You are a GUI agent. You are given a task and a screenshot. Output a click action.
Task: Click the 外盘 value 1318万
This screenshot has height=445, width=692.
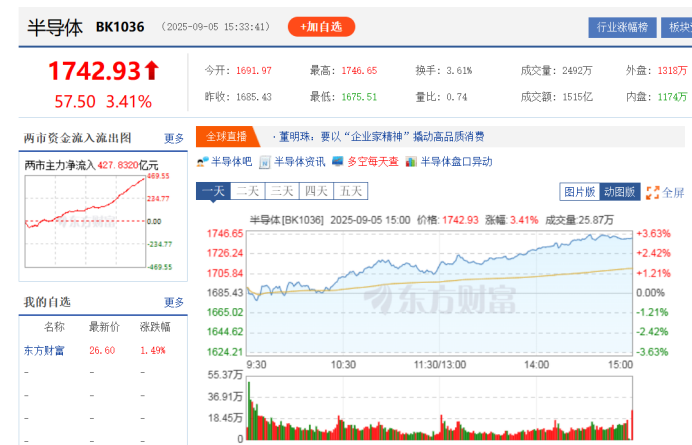(673, 71)
